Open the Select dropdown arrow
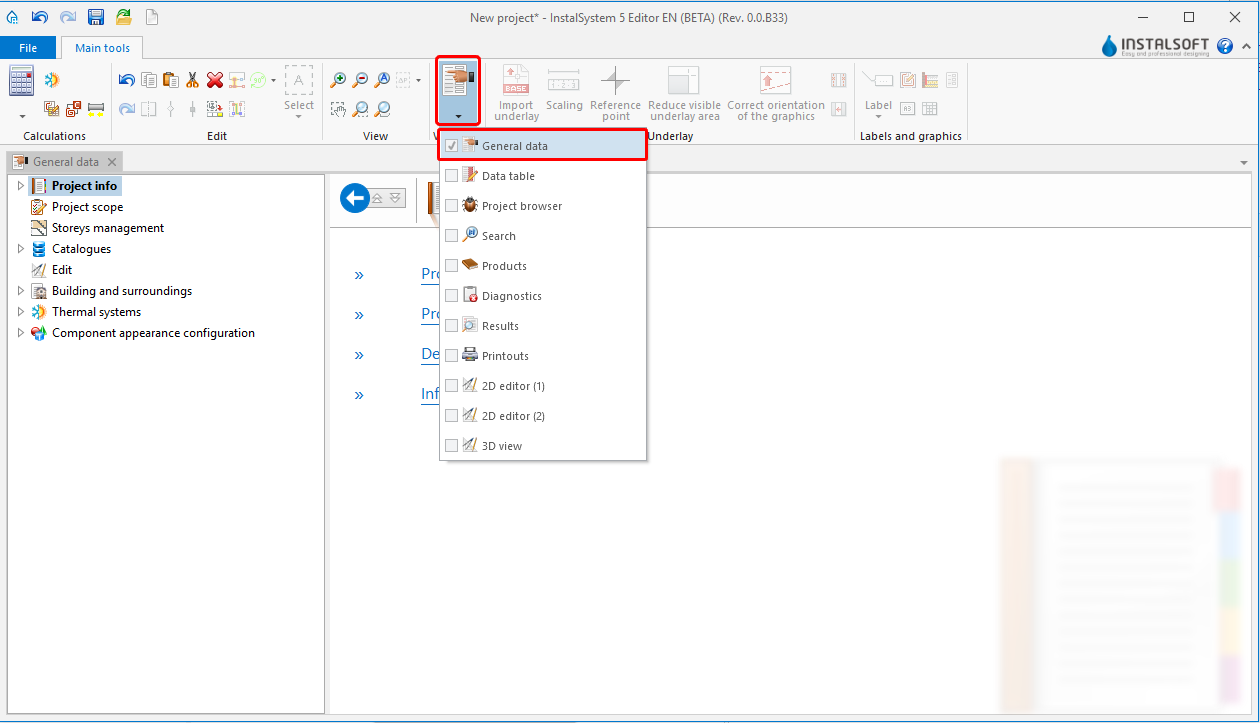Screen dimensions: 1260x723 (298, 117)
